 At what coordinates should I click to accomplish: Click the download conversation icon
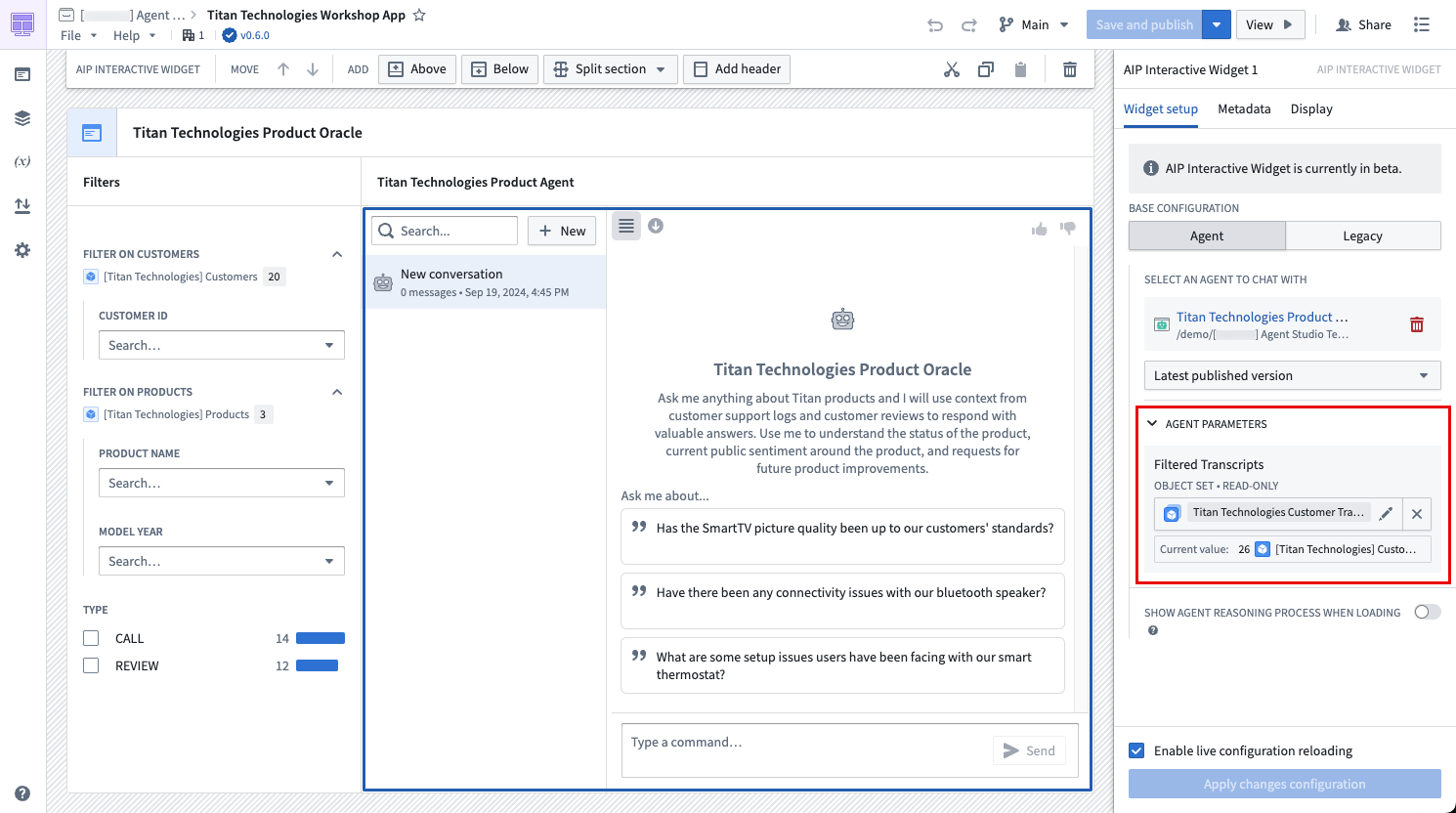[656, 226]
